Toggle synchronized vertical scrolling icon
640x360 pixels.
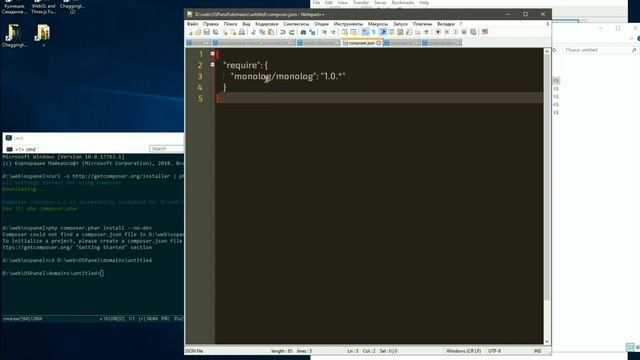[x=345, y=32]
